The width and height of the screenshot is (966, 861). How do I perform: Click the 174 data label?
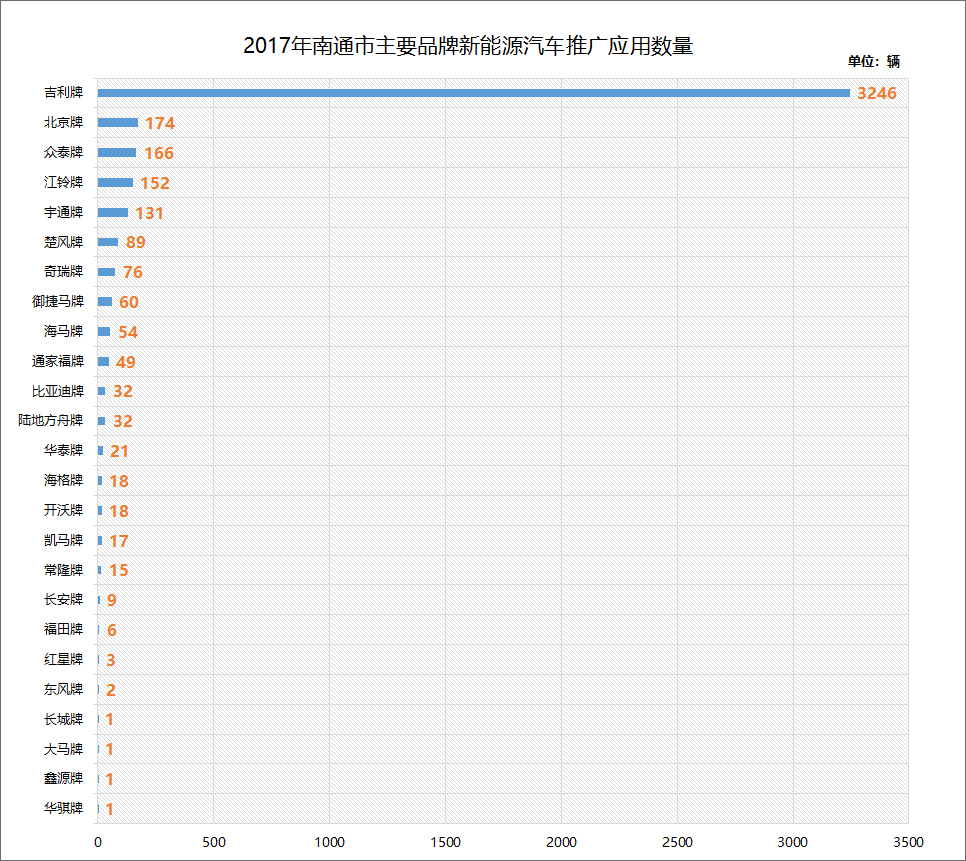[160, 124]
